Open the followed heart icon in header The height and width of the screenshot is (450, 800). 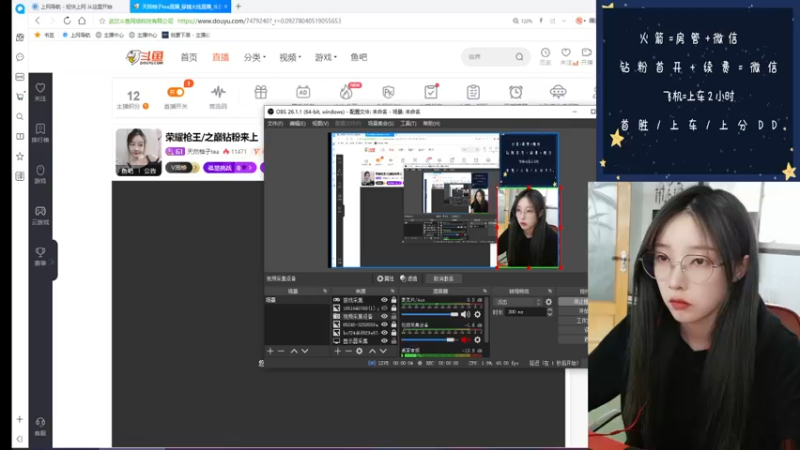click(x=566, y=53)
